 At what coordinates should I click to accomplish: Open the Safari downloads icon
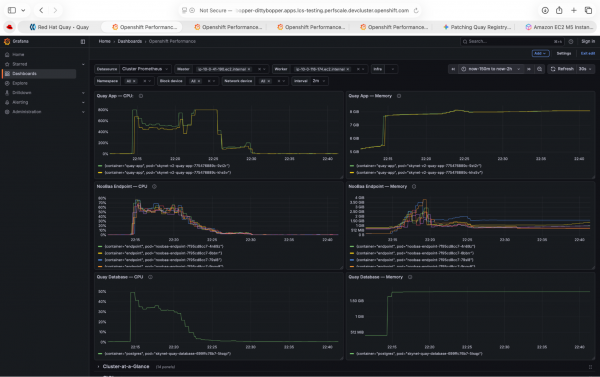(x=545, y=10)
